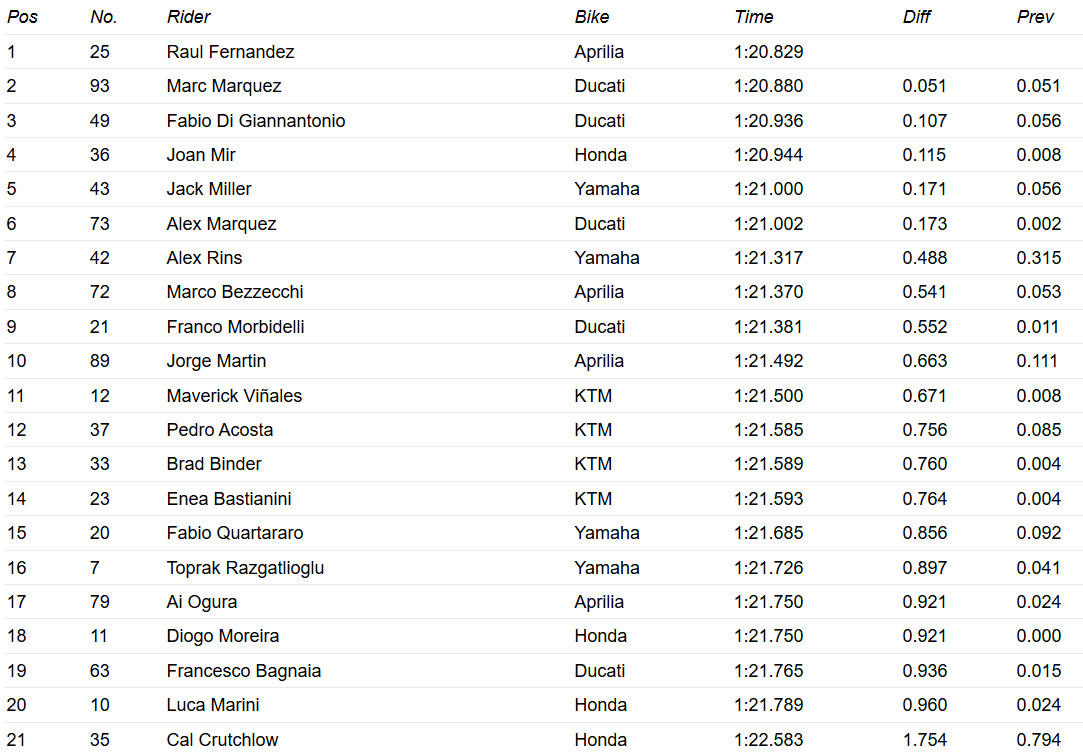Image resolution: width=1083 pixels, height=756 pixels.
Task: Click Alex Rins's Yamaha bike cell
Action: 606,258
